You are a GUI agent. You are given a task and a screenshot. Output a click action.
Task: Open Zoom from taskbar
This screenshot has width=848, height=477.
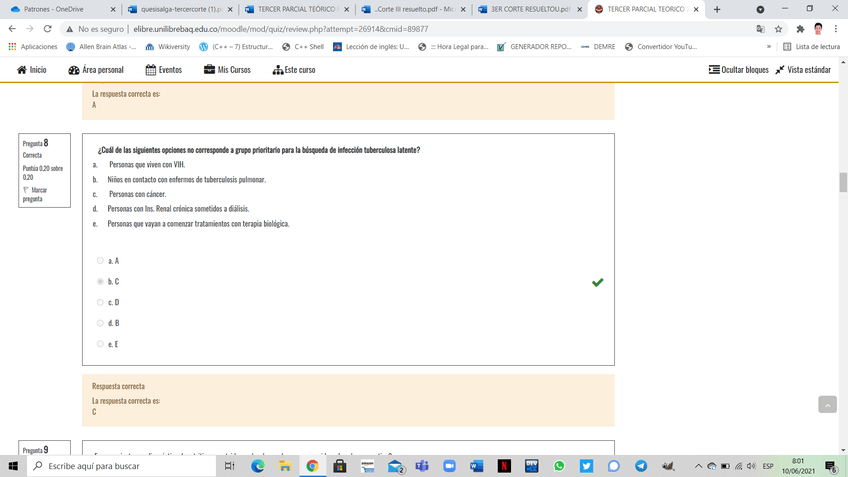pos(449,466)
